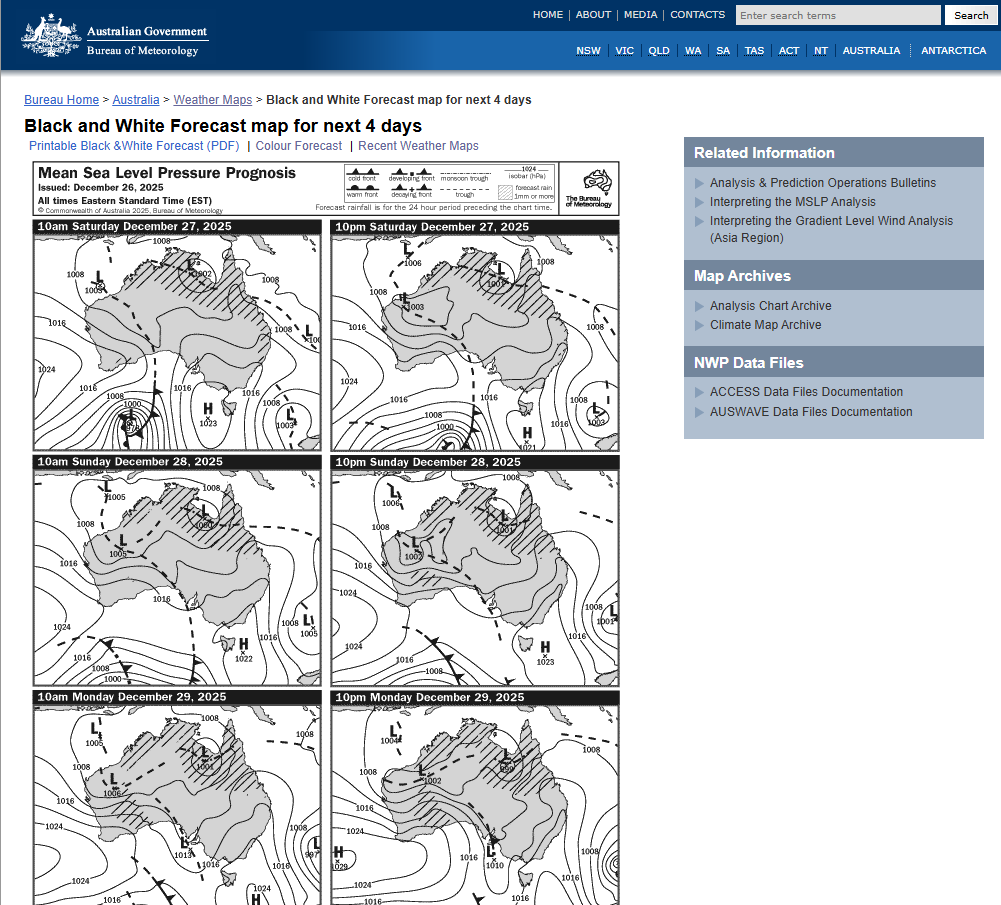1001x905 pixels.
Task: Go to the CONTACTS page
Action: click(x=697, y=15)
